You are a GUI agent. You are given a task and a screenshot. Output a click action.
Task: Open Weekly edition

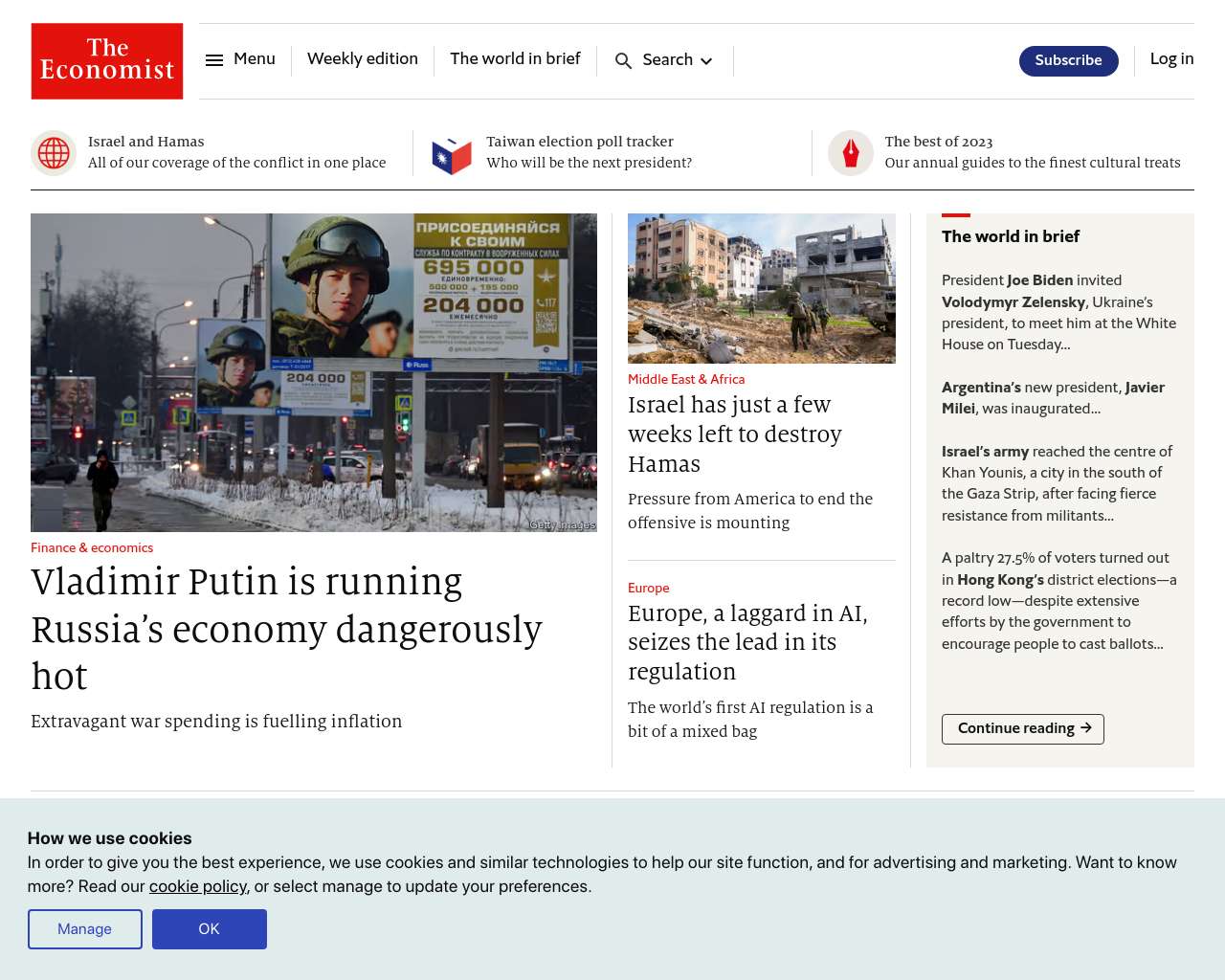[x=363, y=58]
